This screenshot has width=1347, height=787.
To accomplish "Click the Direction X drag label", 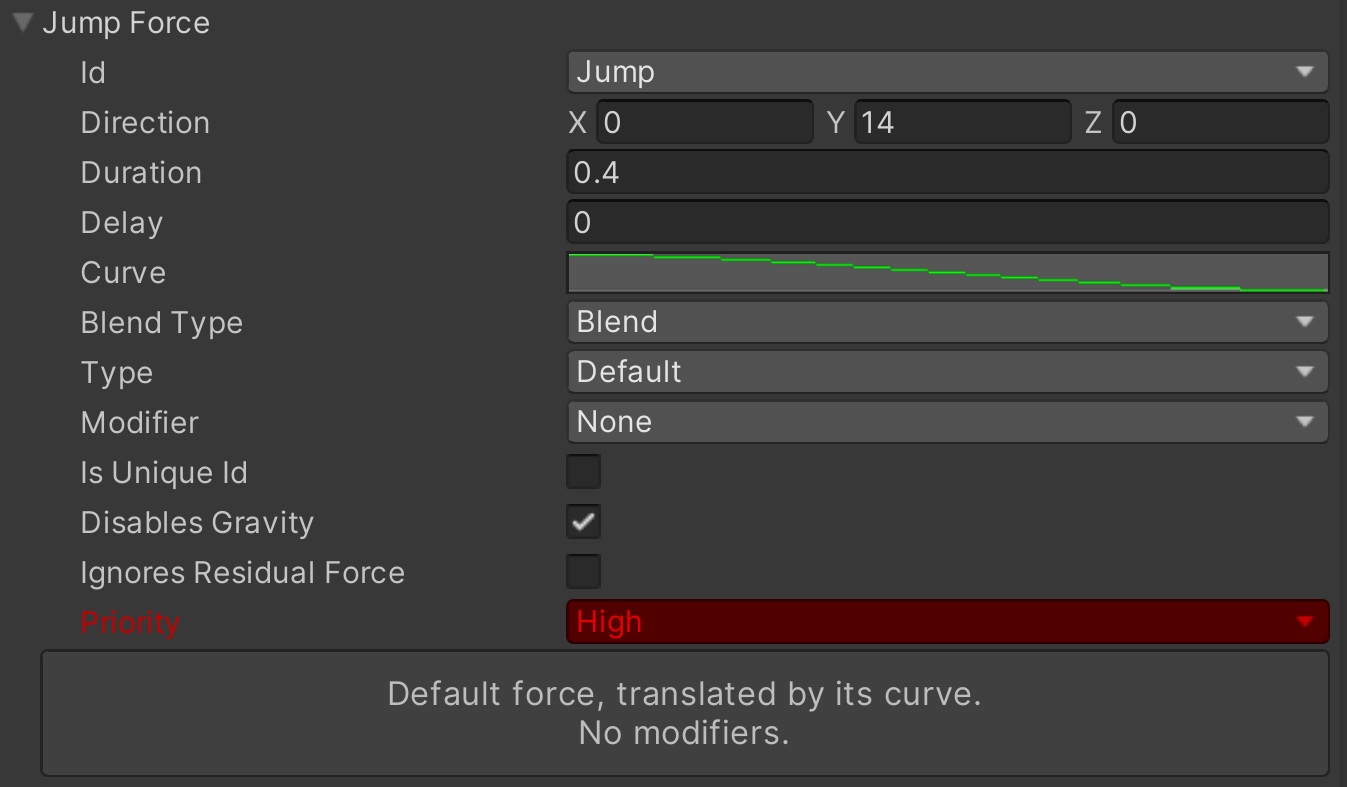I will pos(577,123).
